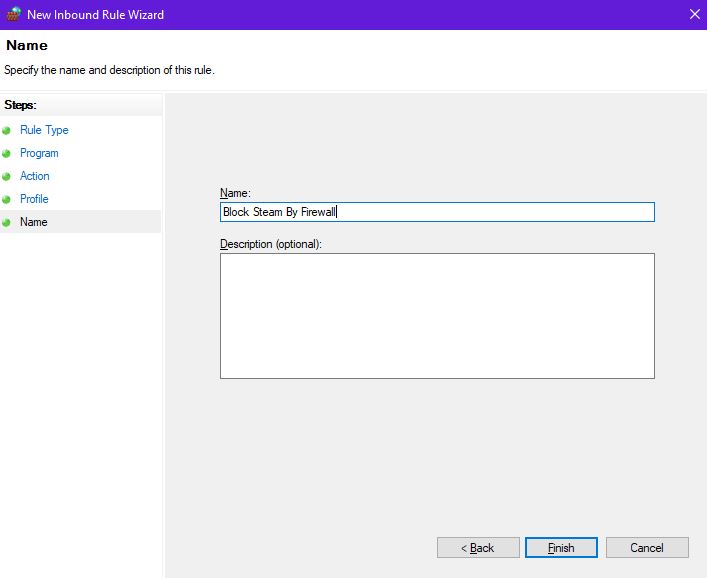The height and width of the screenshot is (578, 707).
Task: Click green bullet beside Action
Action: (6, 177)
